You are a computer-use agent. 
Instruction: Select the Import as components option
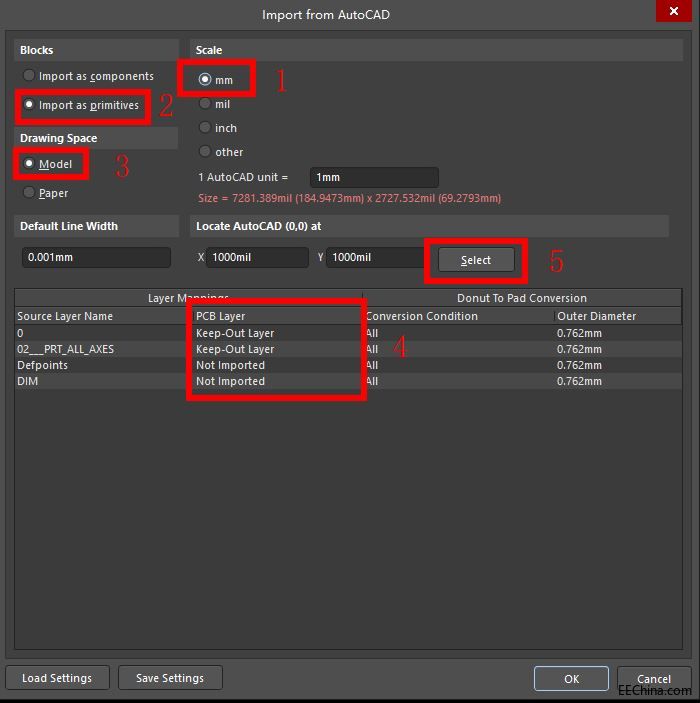89,76
